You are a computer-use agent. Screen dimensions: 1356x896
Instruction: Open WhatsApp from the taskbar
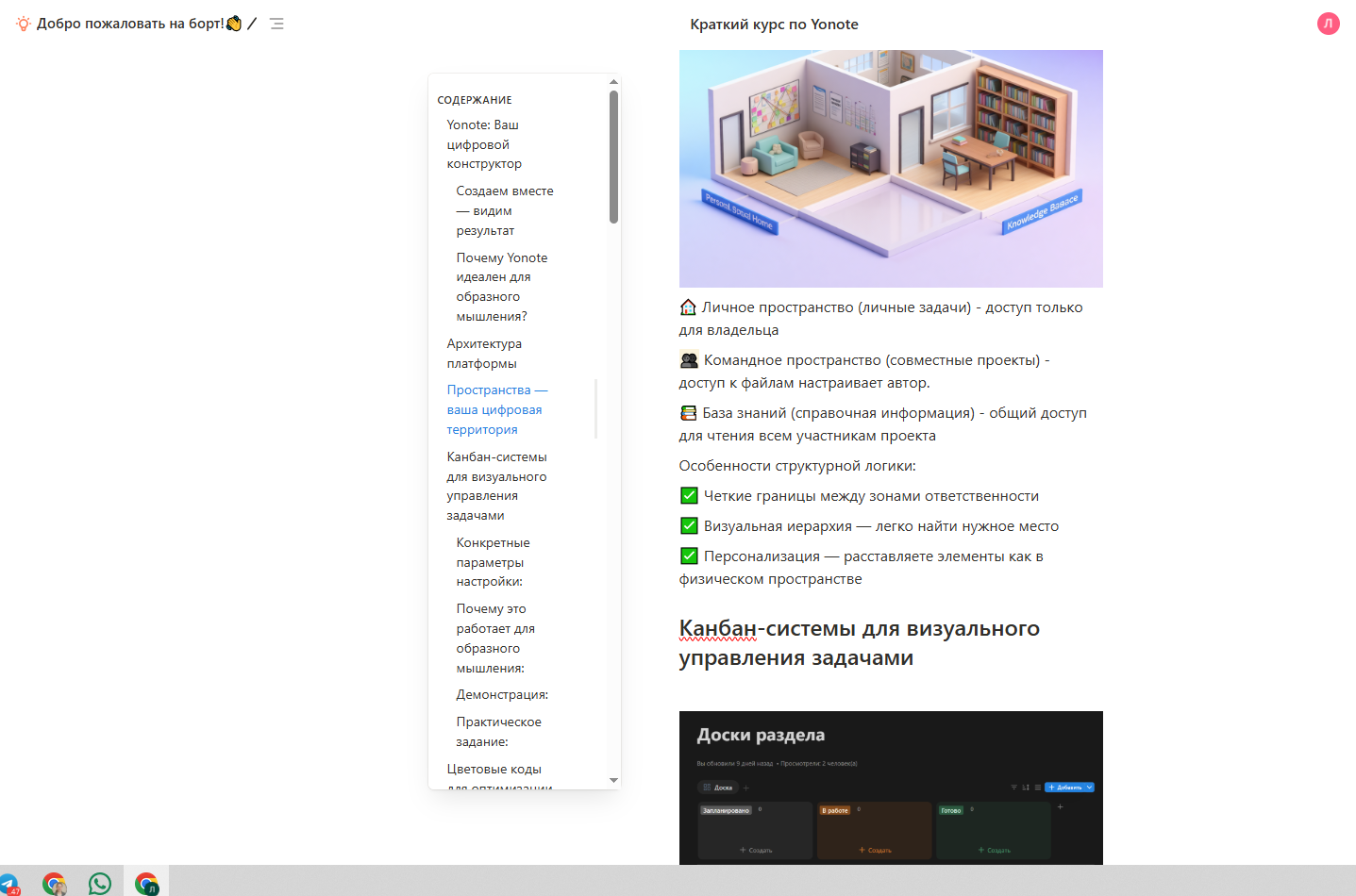100,884
